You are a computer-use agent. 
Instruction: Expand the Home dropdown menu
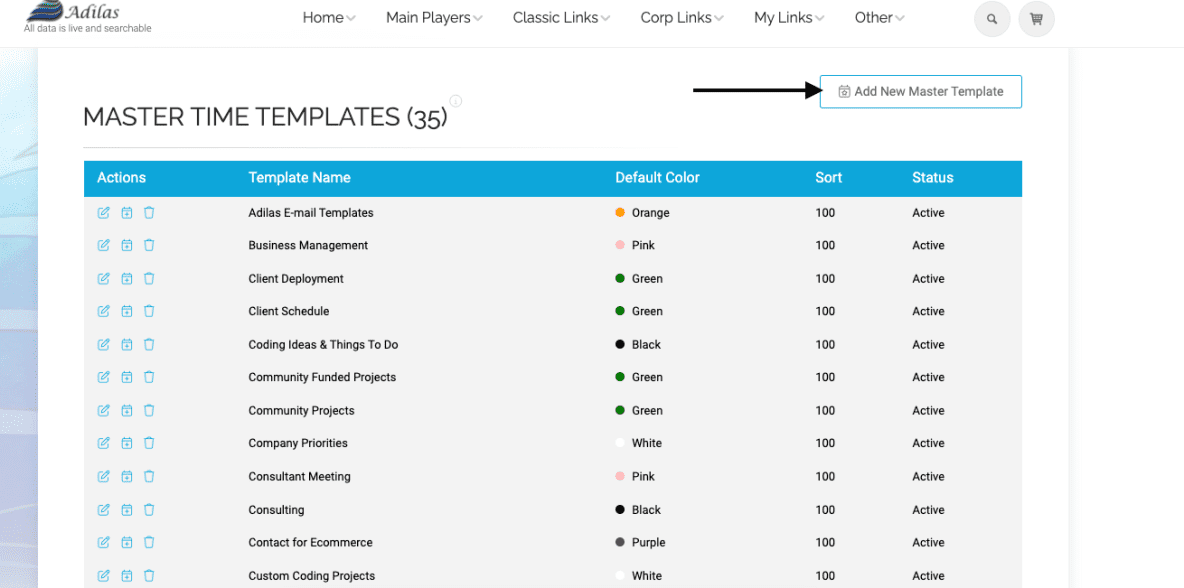click(x=329, y=18)
